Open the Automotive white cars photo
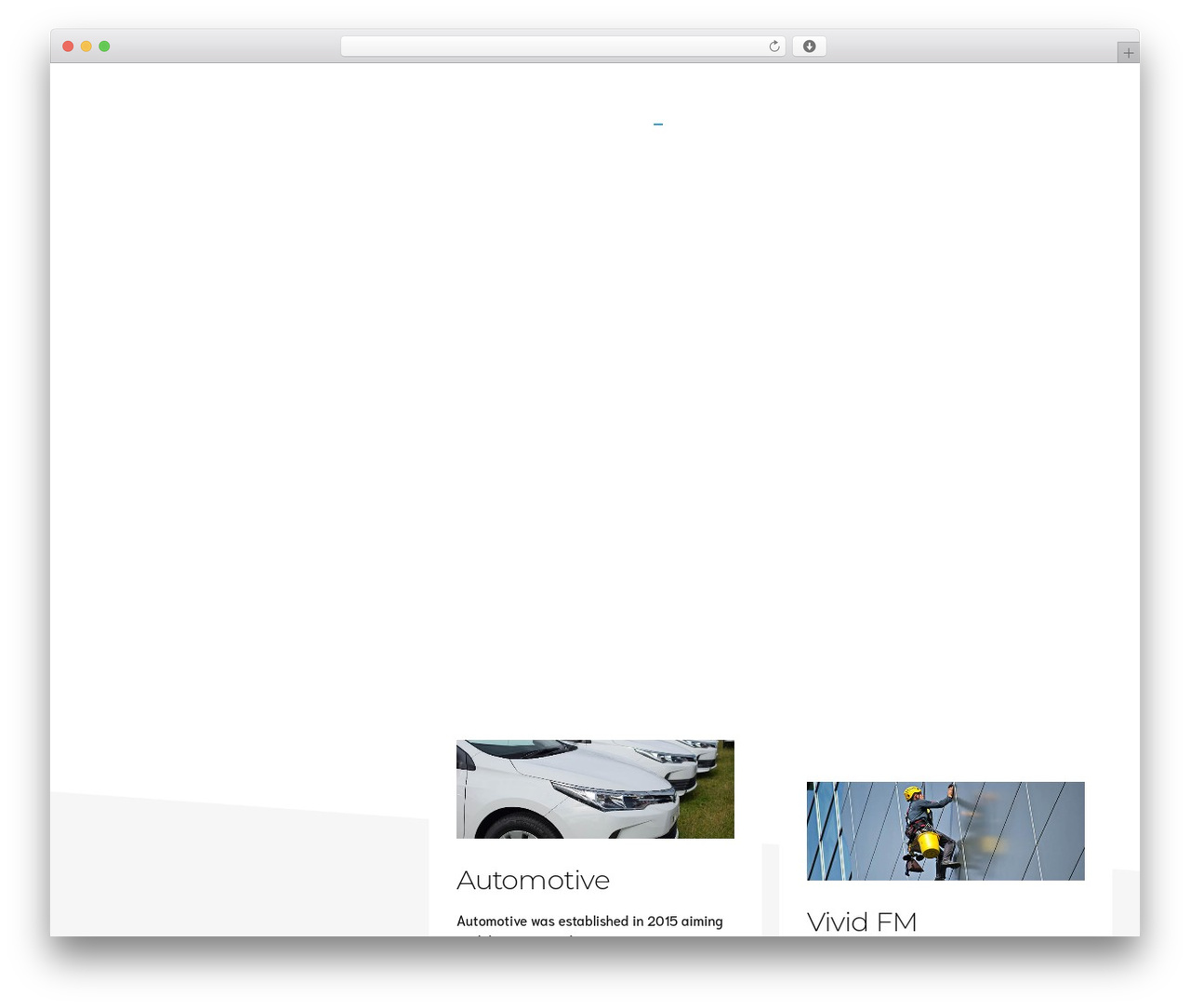Screen dimensions: 1190x1008 click(595, 789)
